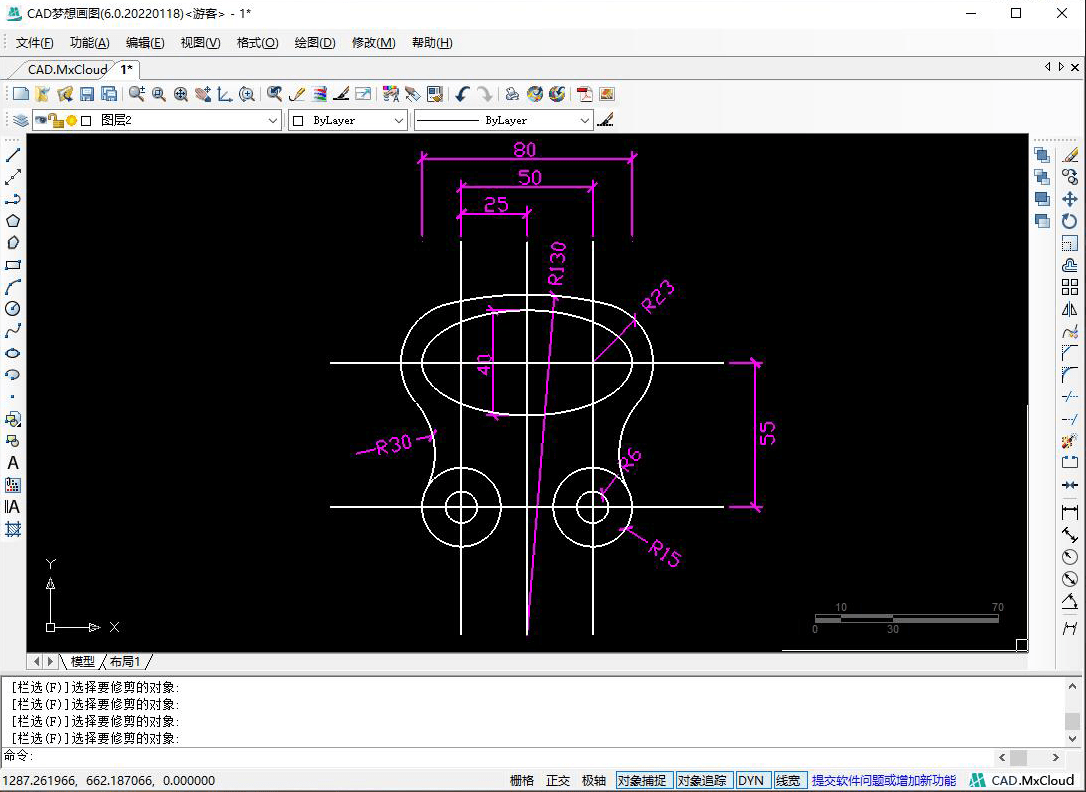This screenshot has height=792, width=1086.
Task: Click the Ellipse drawing tool
Action: click(13, 353)
